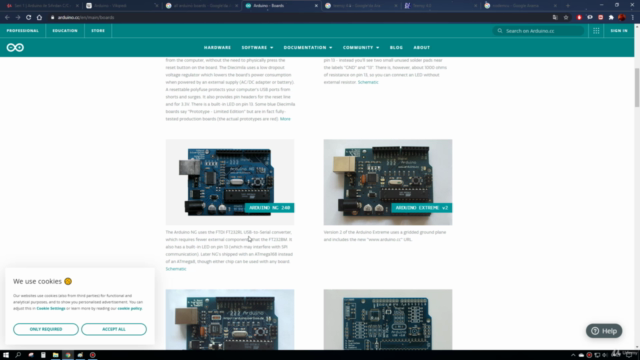Click Chrome icon in taskbar
The image size is (640, 360).
pos(68,355)
